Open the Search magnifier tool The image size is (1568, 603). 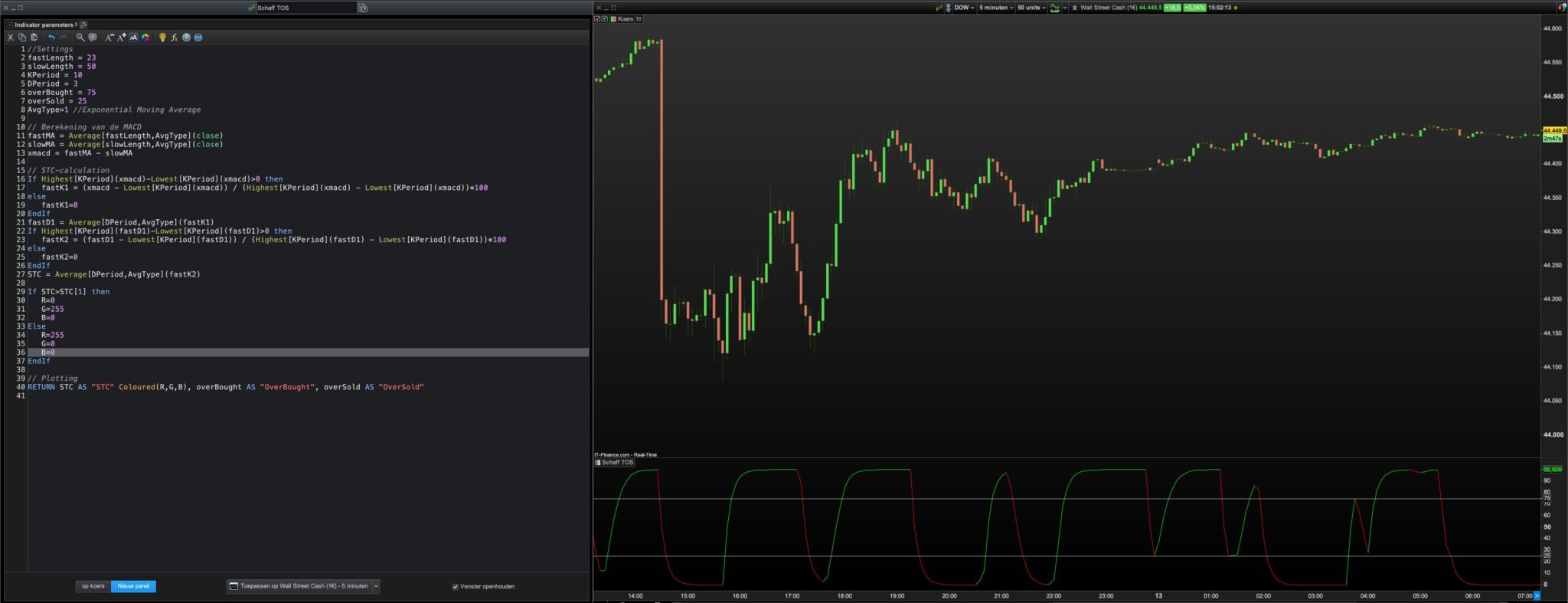tap(80, 37)
